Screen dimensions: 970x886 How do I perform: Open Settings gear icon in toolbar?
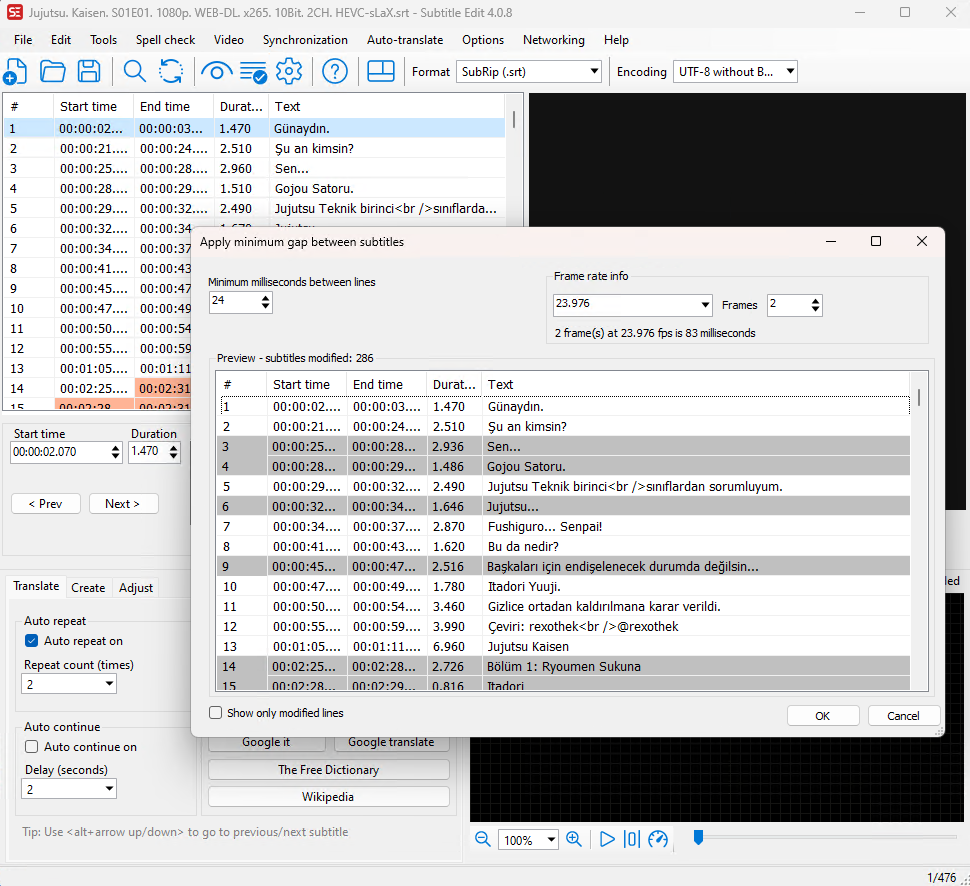[289, 72]
